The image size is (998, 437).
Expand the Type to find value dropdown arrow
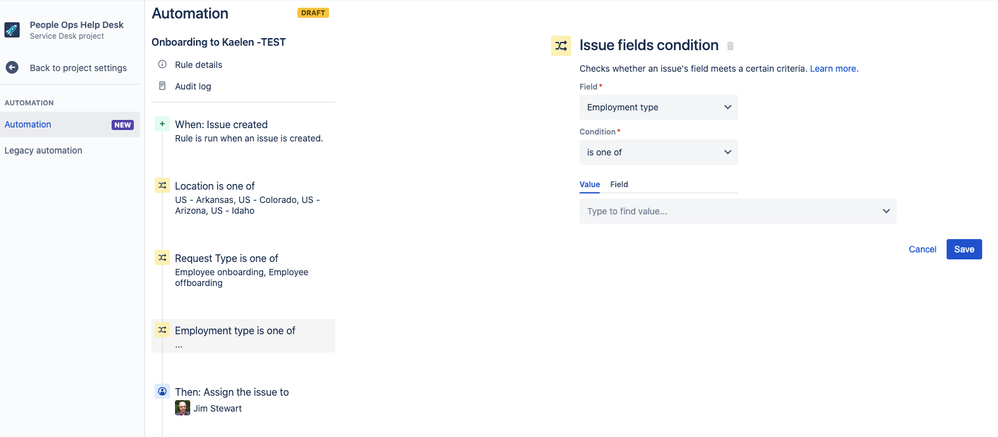(x=886, y=211)
